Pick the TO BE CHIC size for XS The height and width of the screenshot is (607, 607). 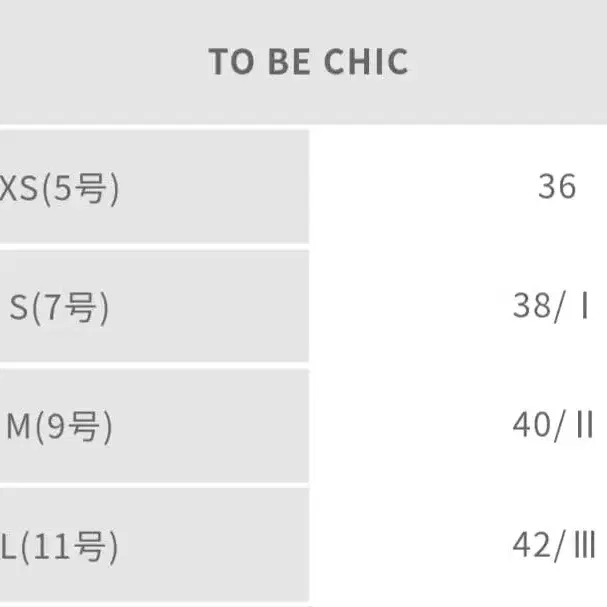point(556,187)
